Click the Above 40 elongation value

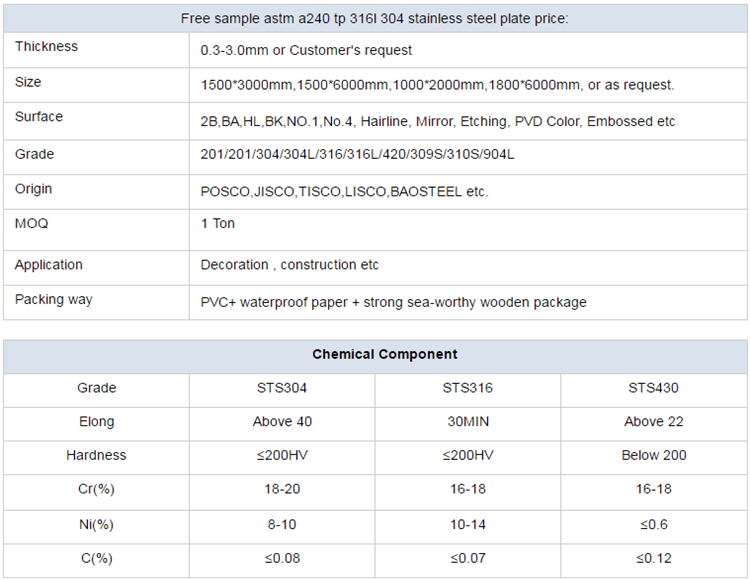(282, 422)
